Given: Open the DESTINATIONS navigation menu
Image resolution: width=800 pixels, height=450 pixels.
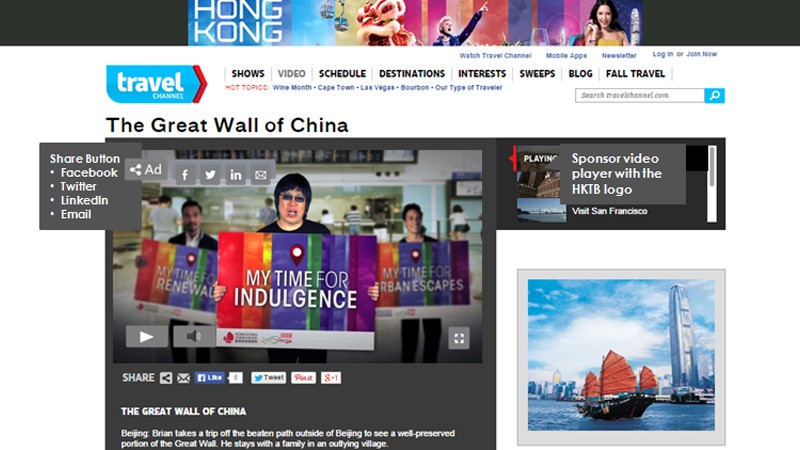Looking at the screenshot, I should [412, 74].
